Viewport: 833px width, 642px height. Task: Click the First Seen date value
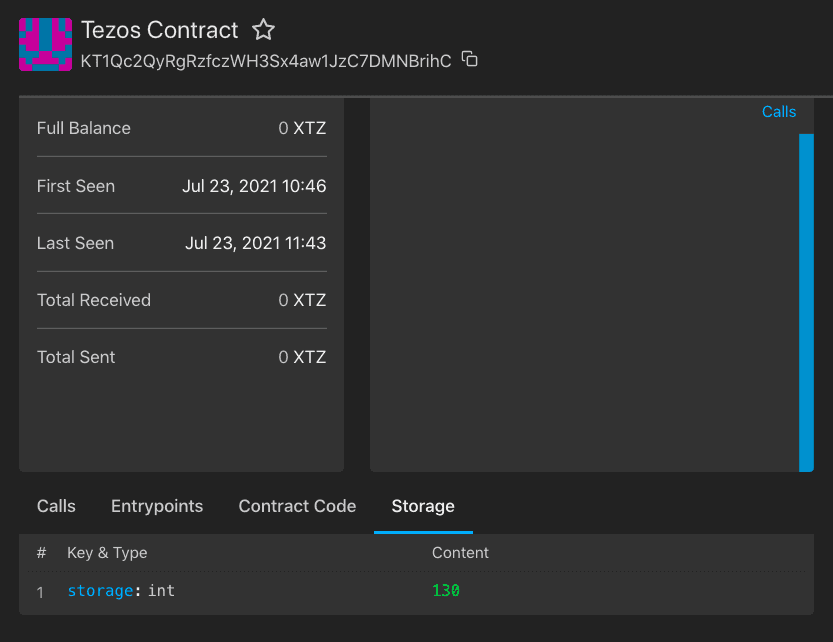[254, 186]
